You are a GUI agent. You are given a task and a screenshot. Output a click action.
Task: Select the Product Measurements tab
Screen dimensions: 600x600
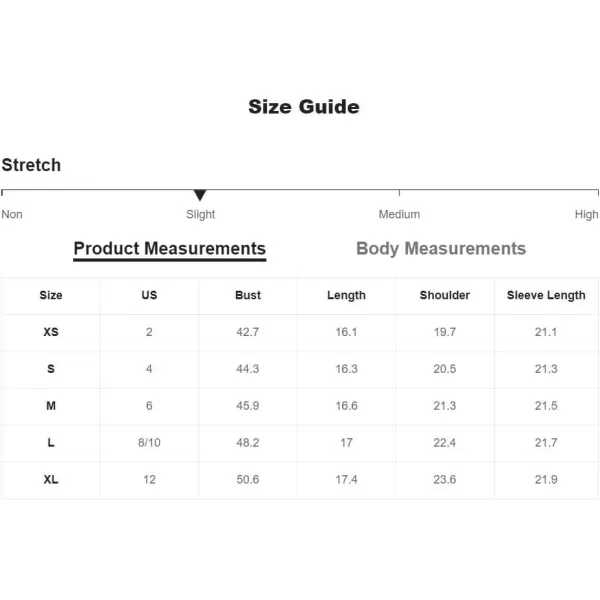click(170, 249)
